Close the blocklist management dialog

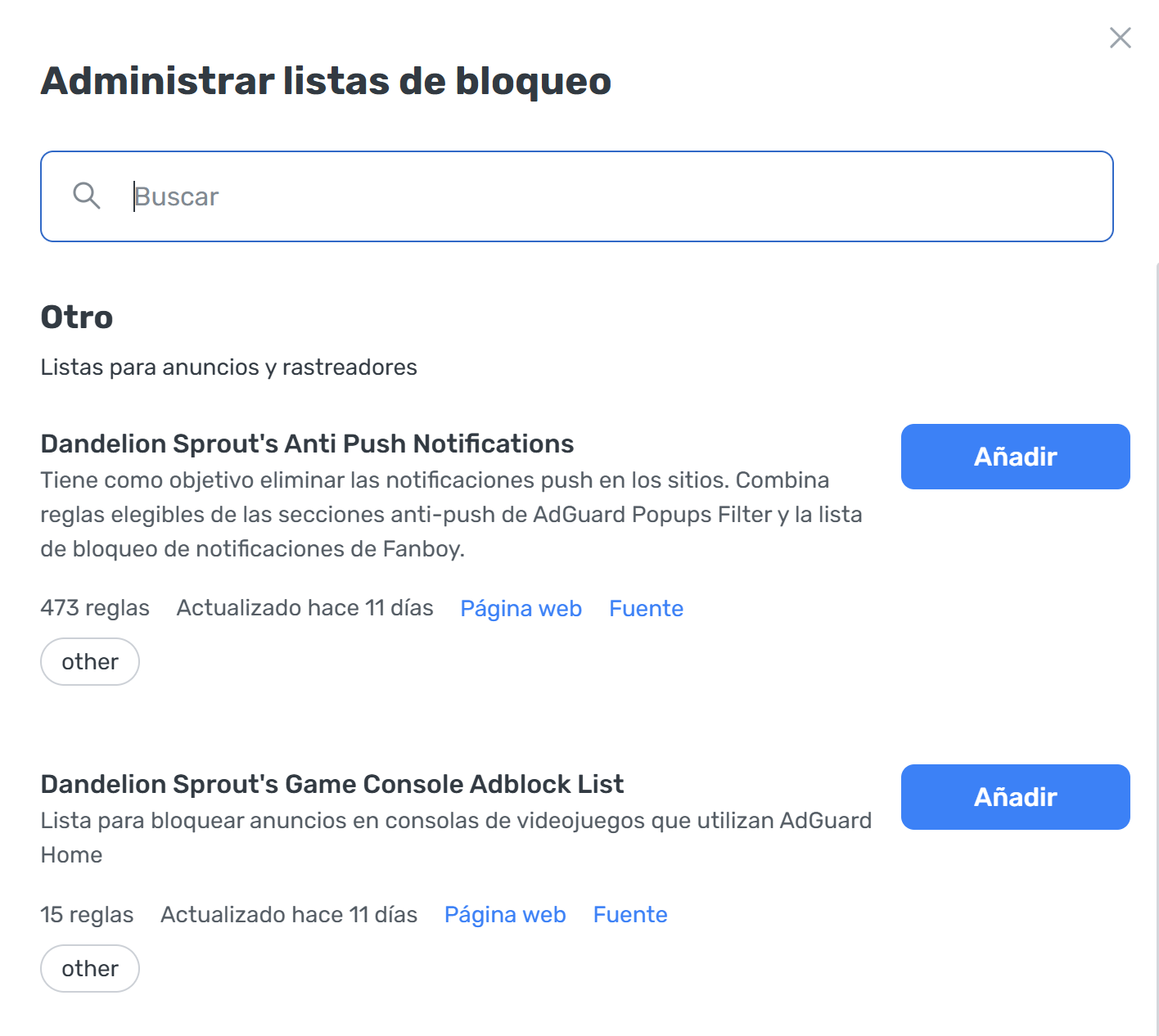coord(1120,38)
